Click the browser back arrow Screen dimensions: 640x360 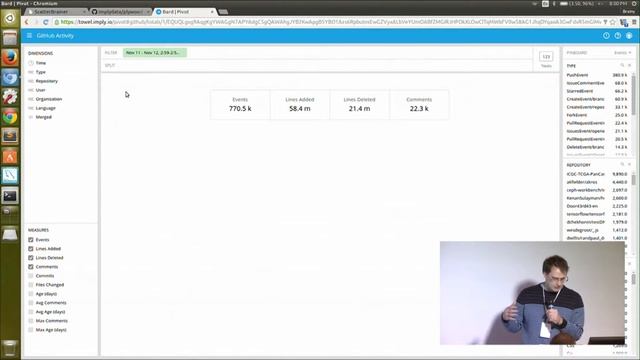27,22
